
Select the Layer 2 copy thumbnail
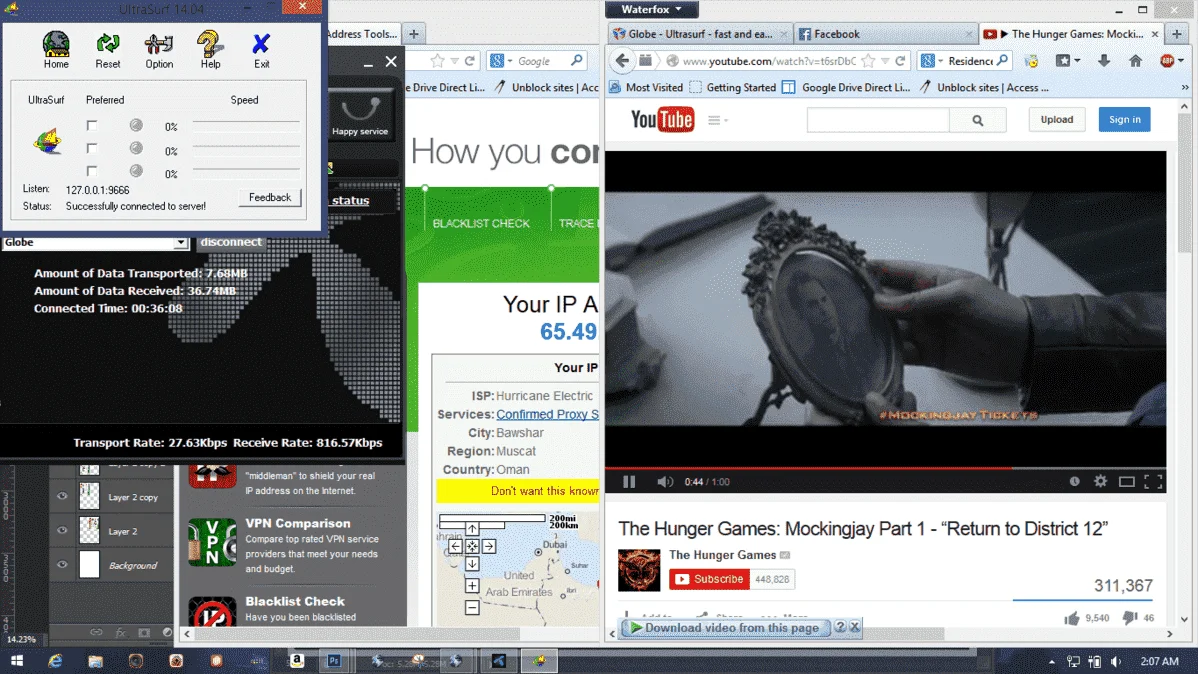pyautogui.click(x=89, y=497)
